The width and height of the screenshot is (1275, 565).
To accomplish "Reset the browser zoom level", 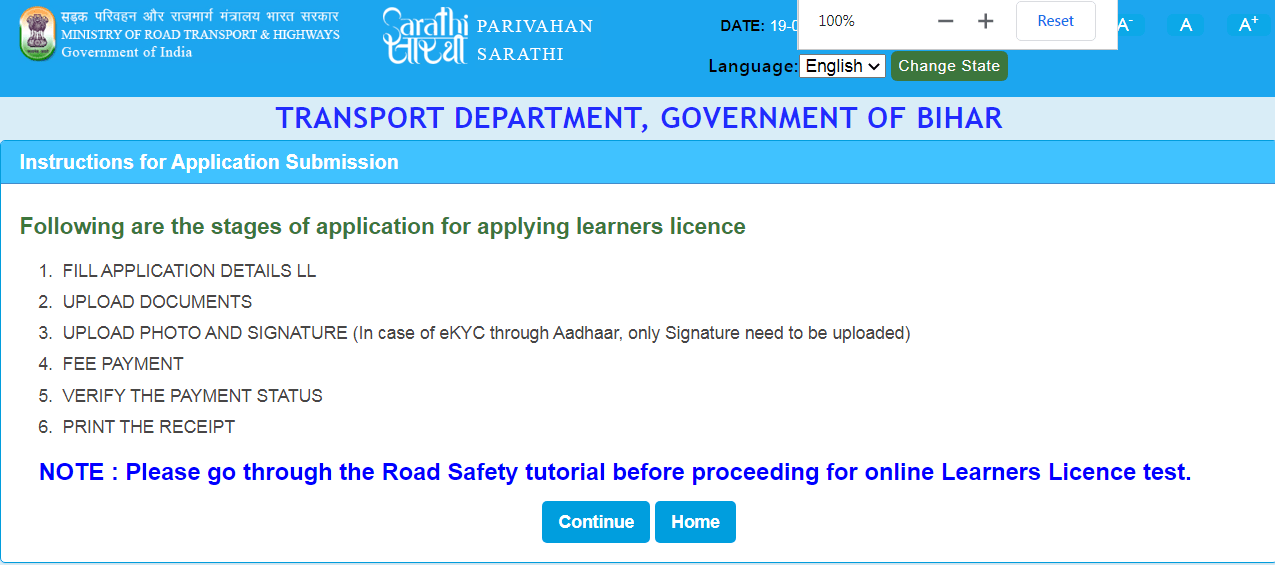I will (x=1055, y=21).
